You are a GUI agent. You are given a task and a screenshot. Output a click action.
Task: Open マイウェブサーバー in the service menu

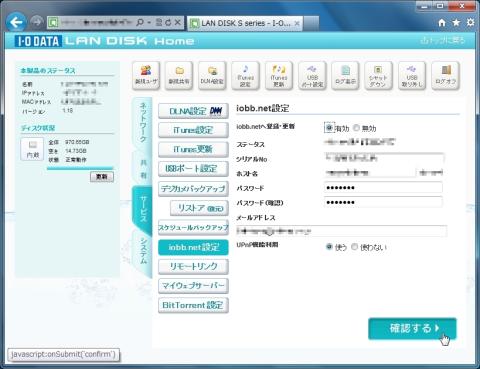193,286
